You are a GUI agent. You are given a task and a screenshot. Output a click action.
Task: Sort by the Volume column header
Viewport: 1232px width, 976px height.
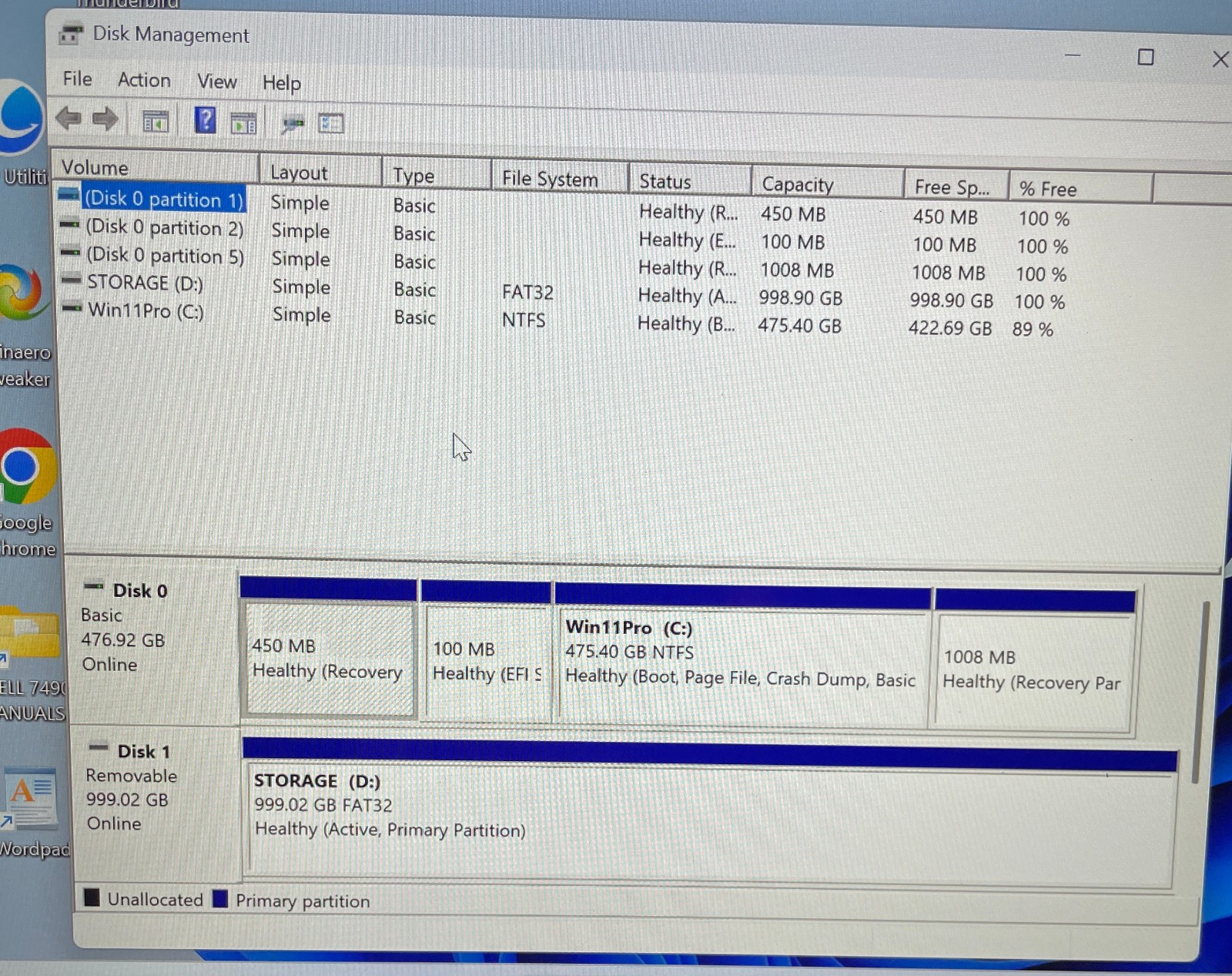click(155, 168)
